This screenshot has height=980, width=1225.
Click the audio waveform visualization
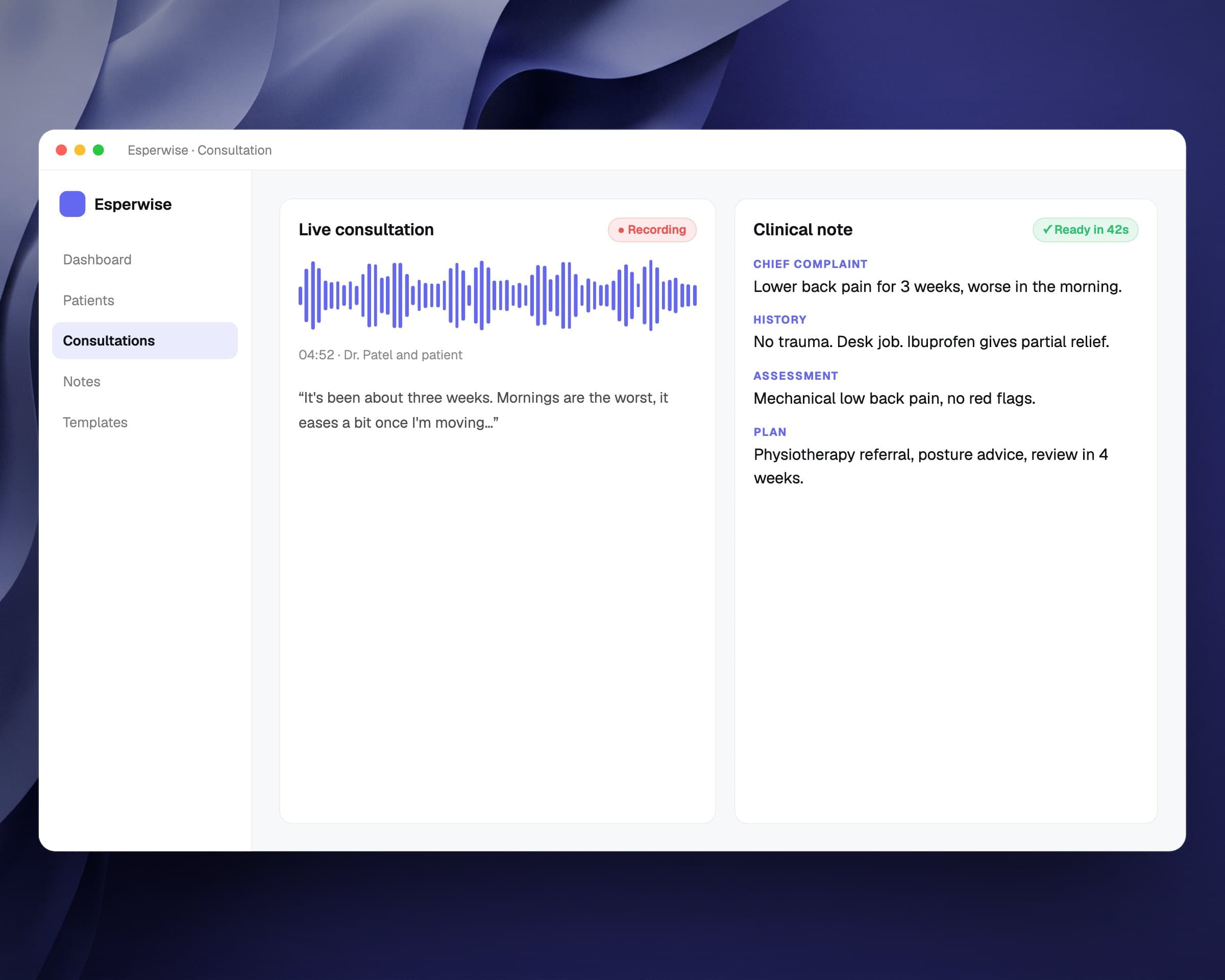coord(498,296)
